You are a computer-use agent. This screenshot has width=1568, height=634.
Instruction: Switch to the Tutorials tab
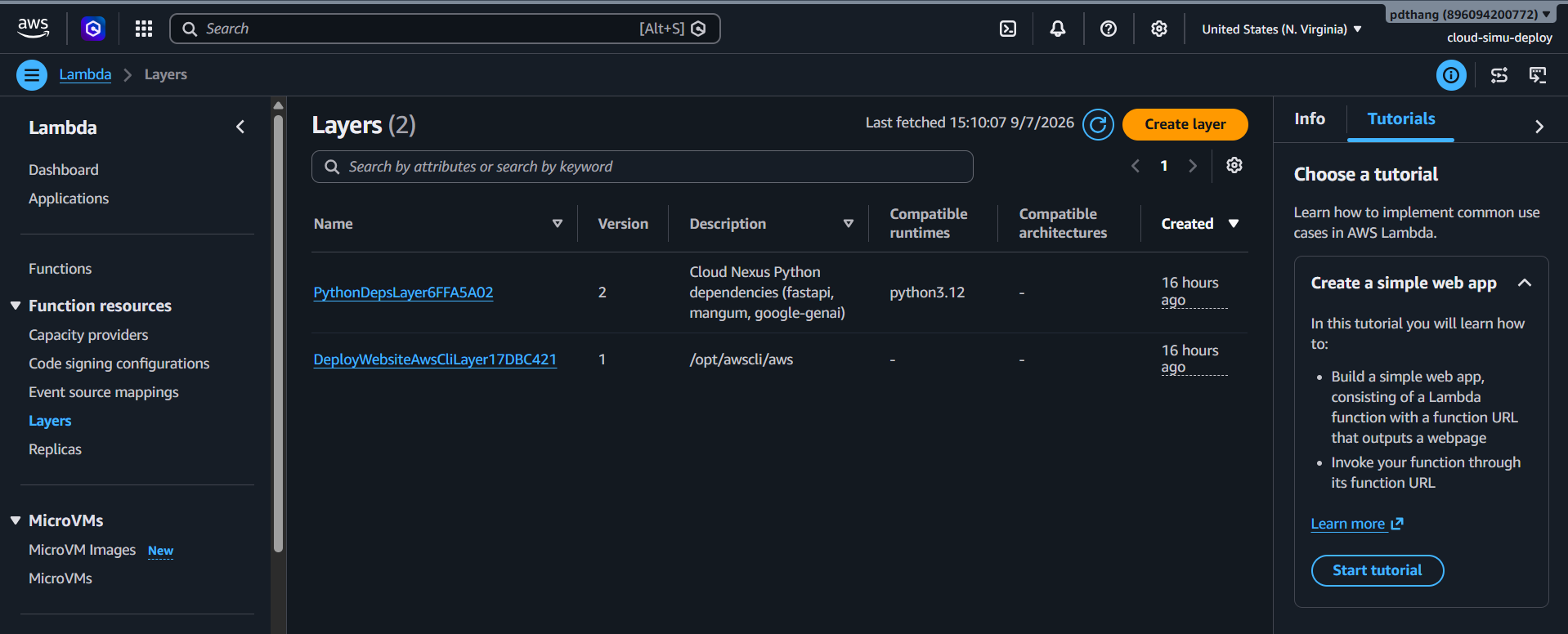(1401, 119)
